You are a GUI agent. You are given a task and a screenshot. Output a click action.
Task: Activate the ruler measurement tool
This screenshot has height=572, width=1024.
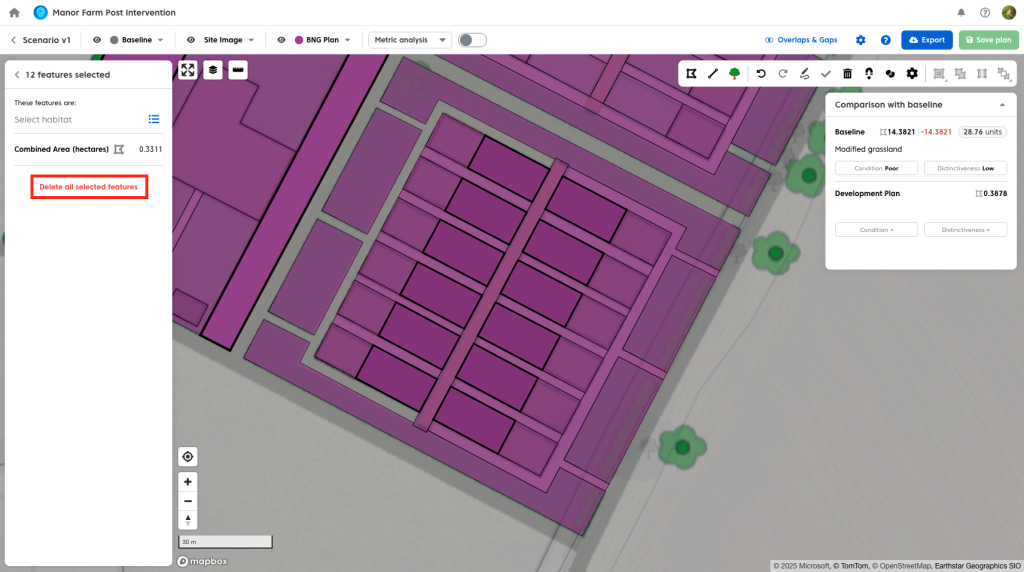click(238, 70)
